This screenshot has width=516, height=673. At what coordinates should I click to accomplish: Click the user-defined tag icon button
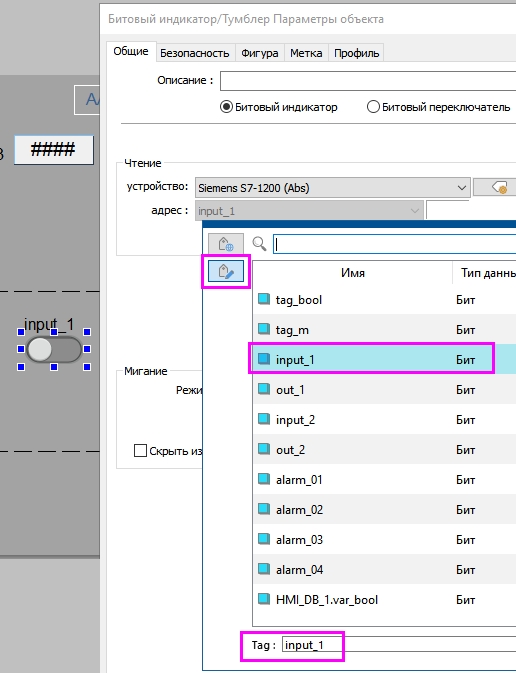pyautogui.click(x=226, y=271)
